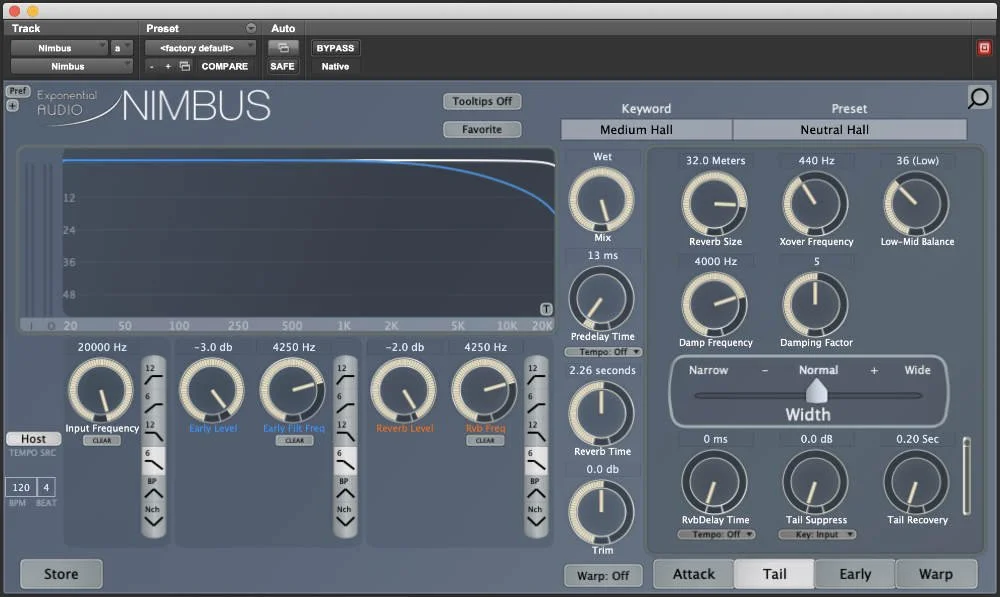The image size is (1000, 597).
Task: Click the plus icon below Pref
Action: [x=12, y=105]
